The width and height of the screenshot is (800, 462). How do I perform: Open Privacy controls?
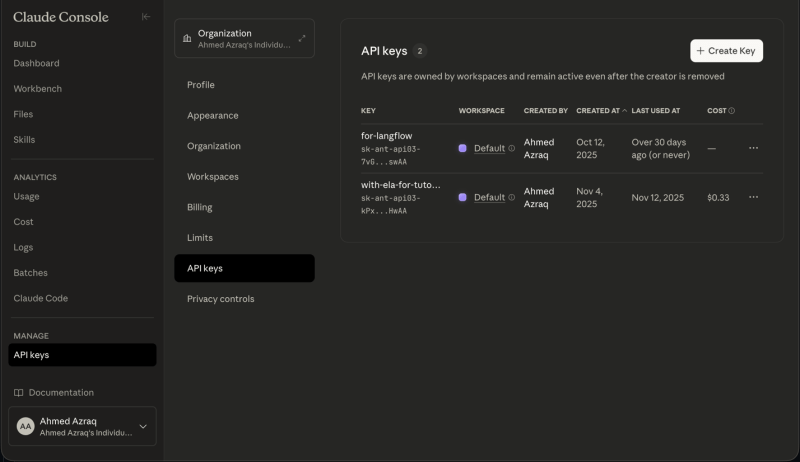tap(220, 299)
